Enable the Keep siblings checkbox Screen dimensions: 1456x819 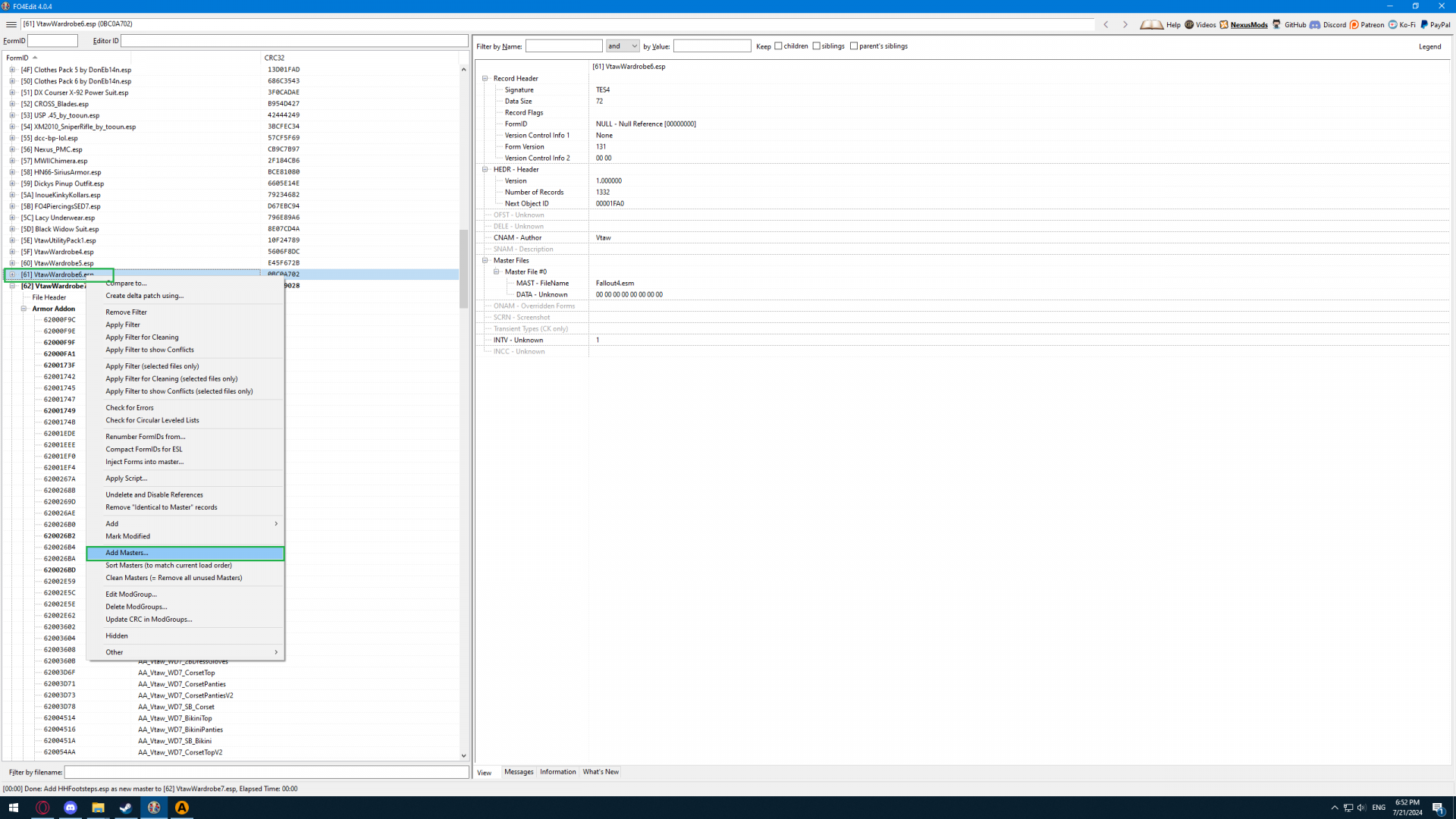[817, 46]
